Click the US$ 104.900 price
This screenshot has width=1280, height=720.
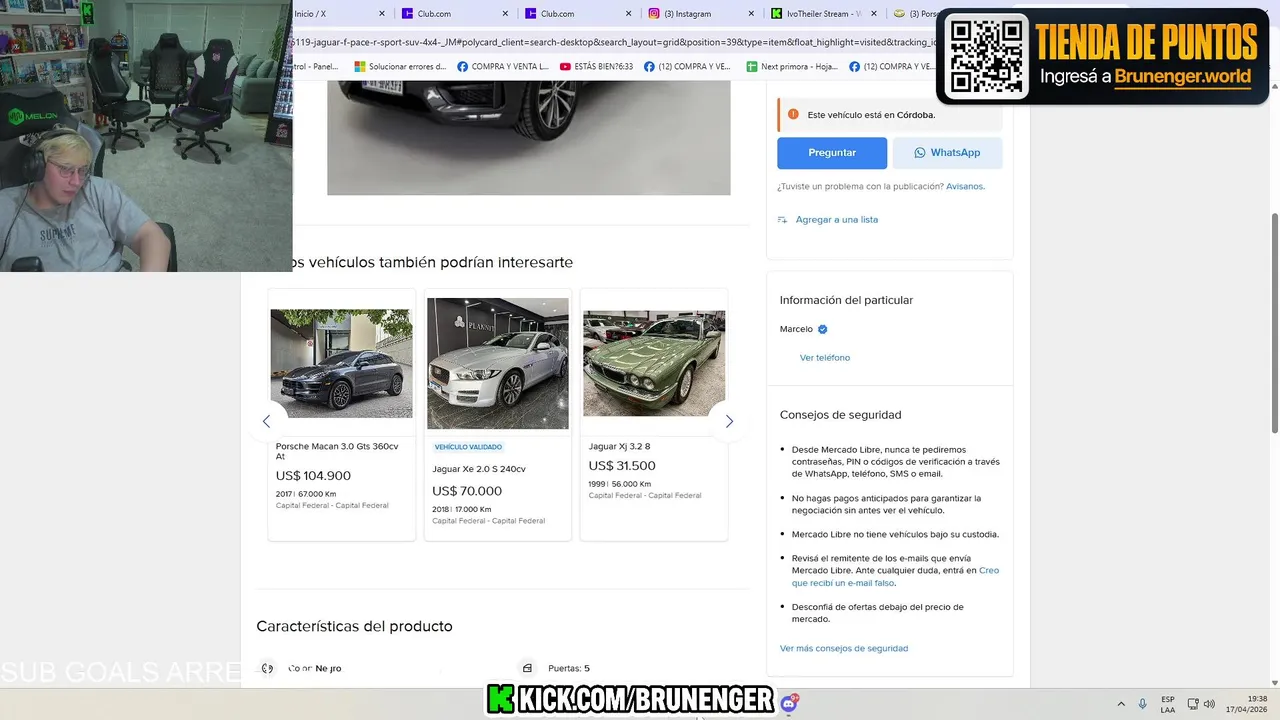tap(313, 476)
